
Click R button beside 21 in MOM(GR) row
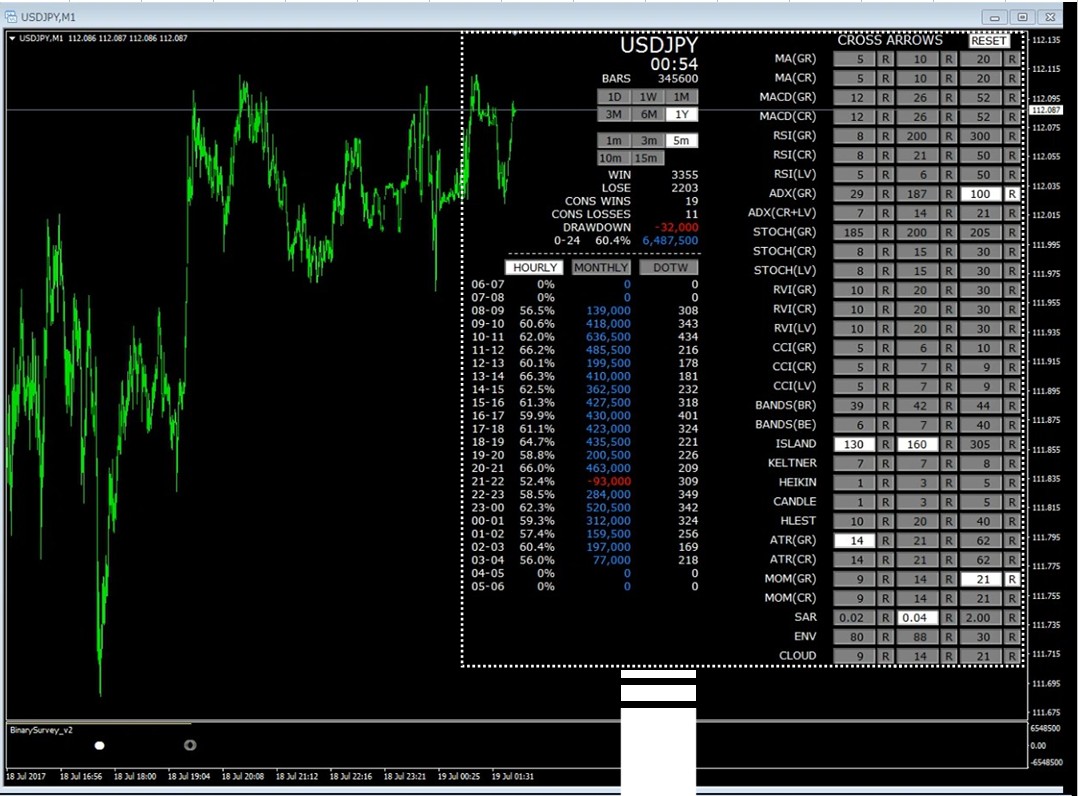[x=1012, y=579]
